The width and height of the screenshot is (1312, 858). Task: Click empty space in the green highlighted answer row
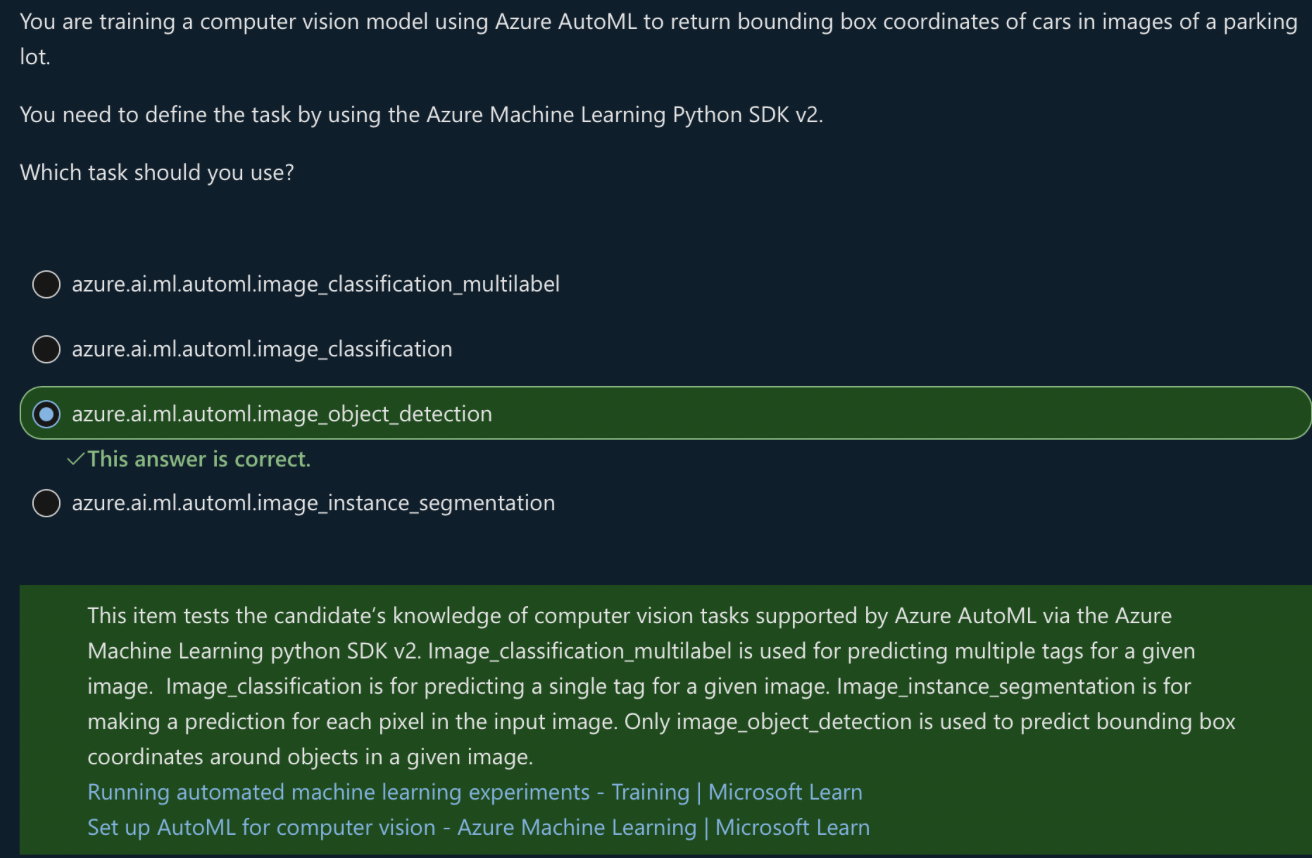tap(900, 414)
